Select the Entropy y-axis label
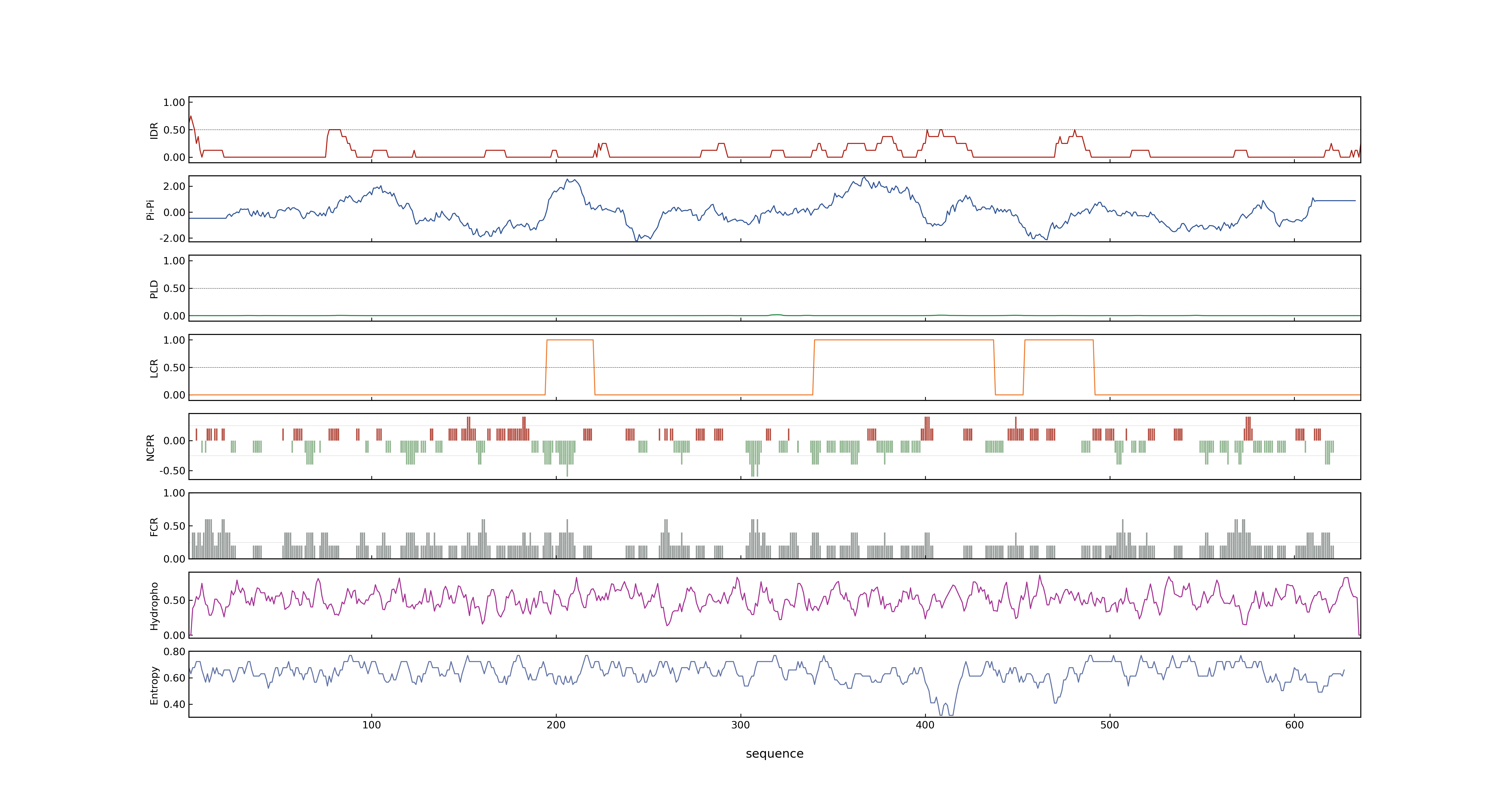The width and height of the screenshot is (1512, 806). [x=154, y=685]
